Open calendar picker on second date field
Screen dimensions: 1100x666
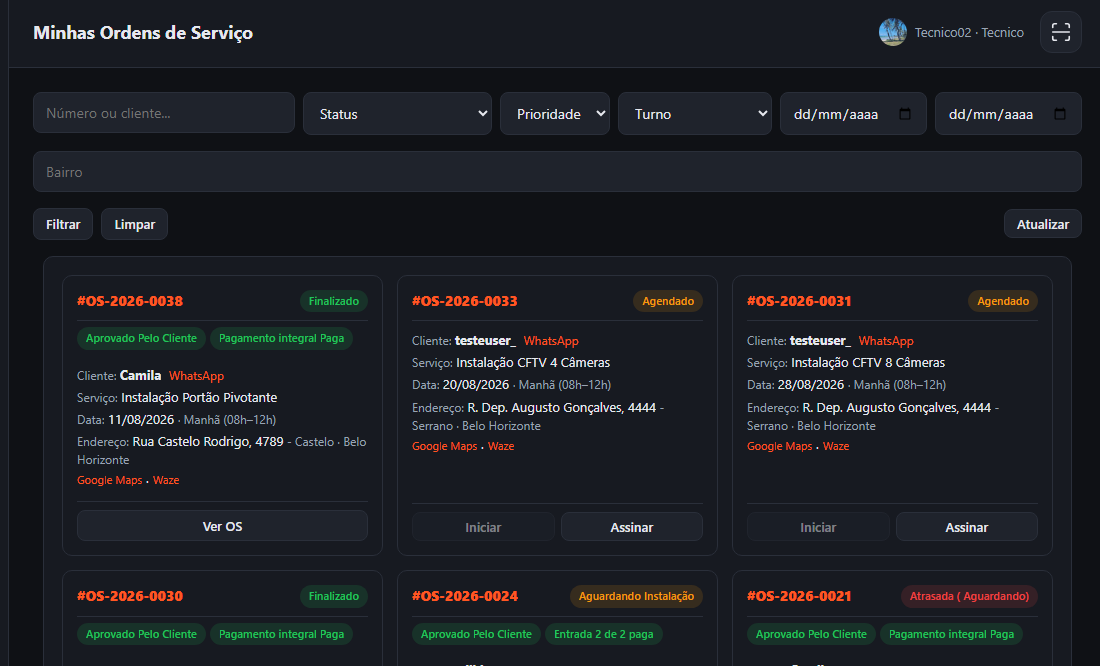(1060, 114)
